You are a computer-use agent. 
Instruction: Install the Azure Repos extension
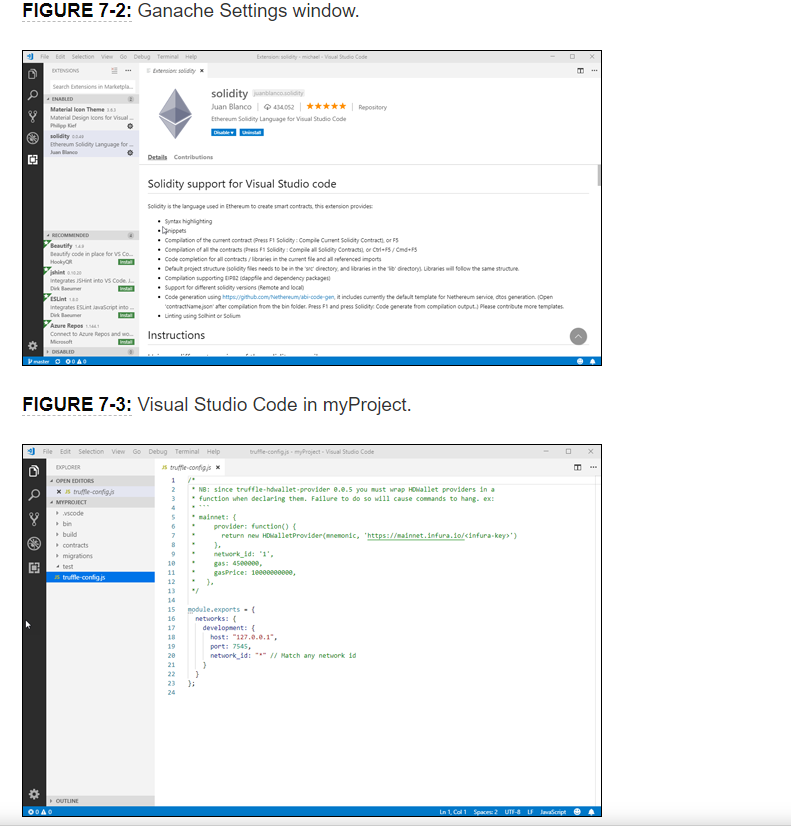126,342
